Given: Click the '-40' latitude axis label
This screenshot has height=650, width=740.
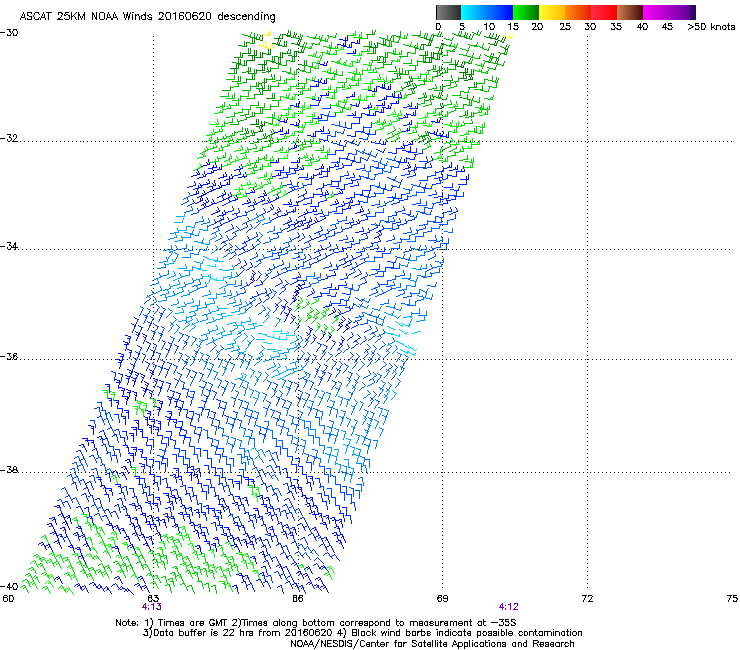Looking at the screenshot, I should coord(9,586).
